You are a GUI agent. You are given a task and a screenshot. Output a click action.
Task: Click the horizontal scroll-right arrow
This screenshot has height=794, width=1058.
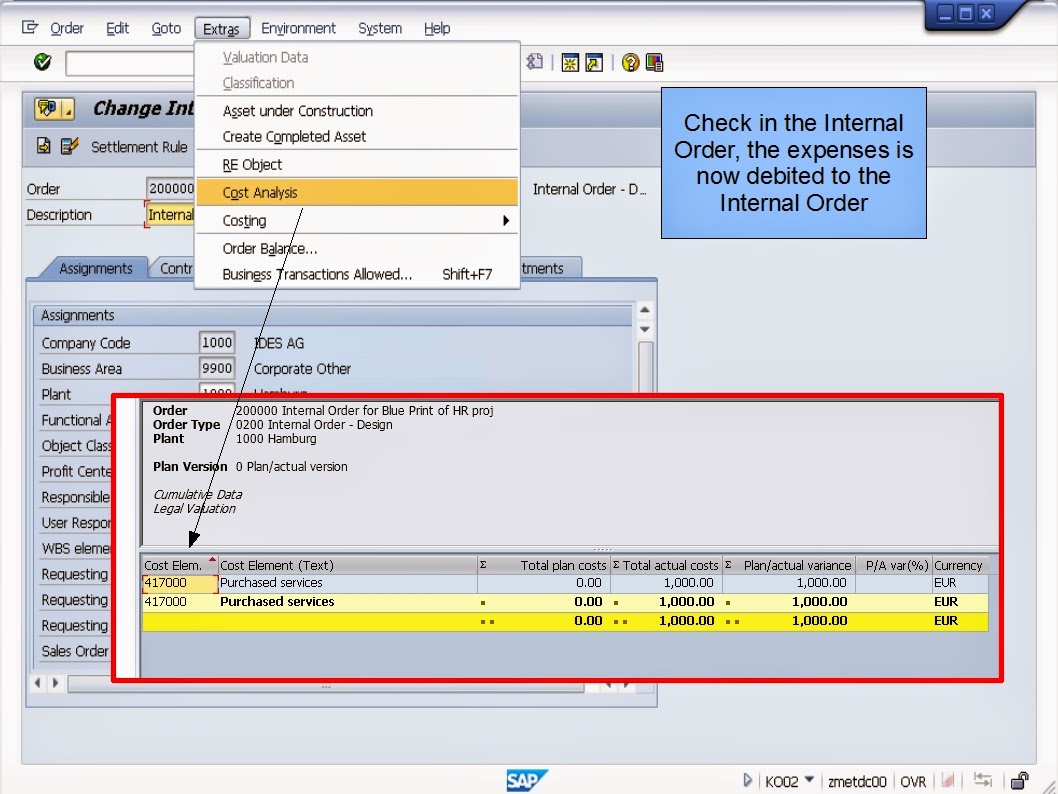point(55,683)
